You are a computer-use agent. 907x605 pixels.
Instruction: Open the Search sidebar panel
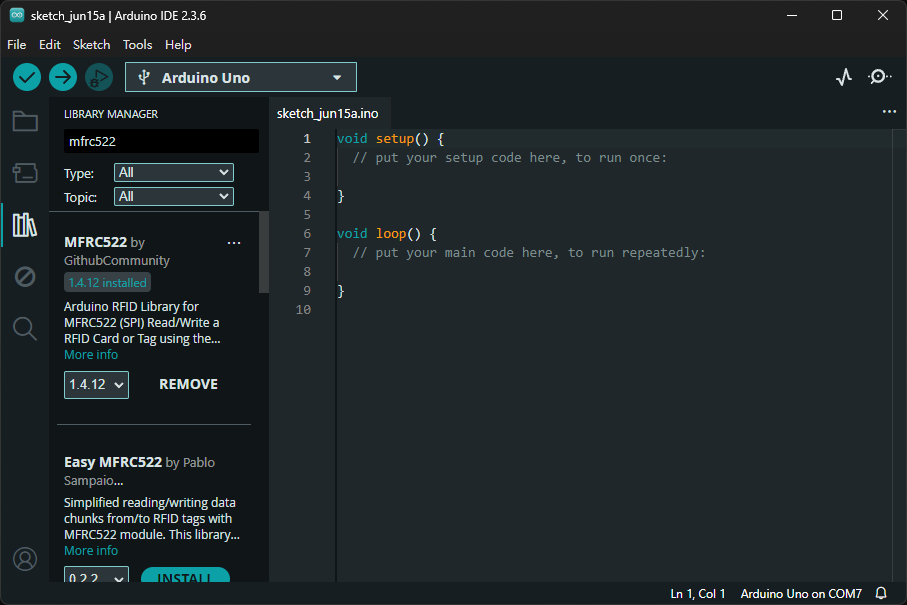coord(24,328)
